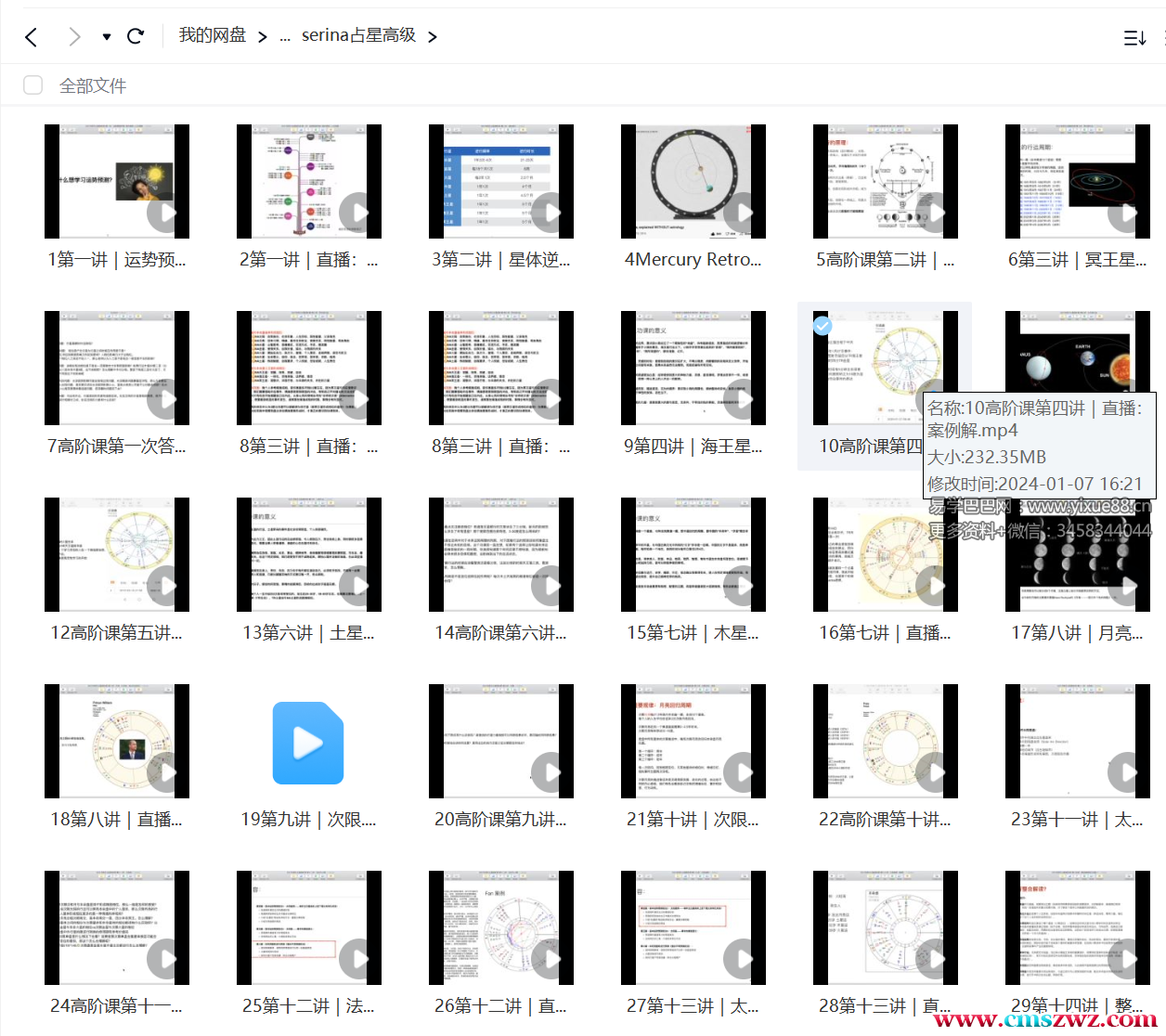Expand the chevron after 我的网盘
This screenshot has width=1166, height=1036.
coord(263,37)
